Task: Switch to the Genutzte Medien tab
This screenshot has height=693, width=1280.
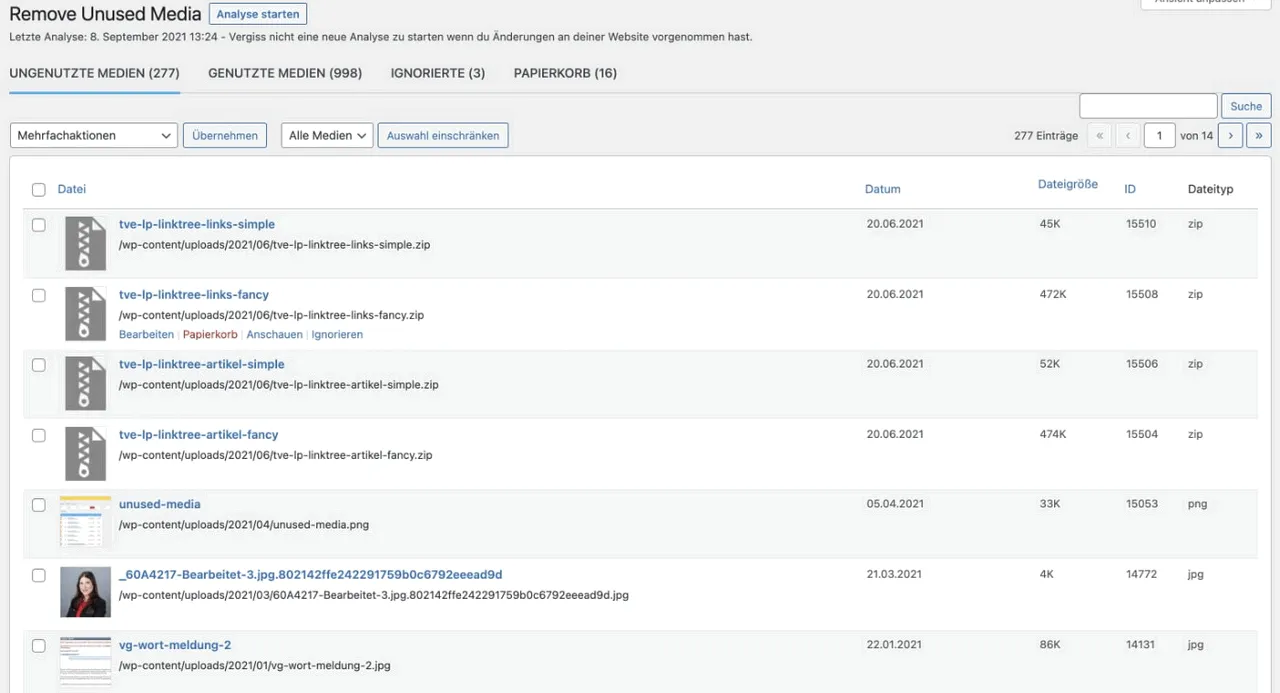Action: point(285,73)
